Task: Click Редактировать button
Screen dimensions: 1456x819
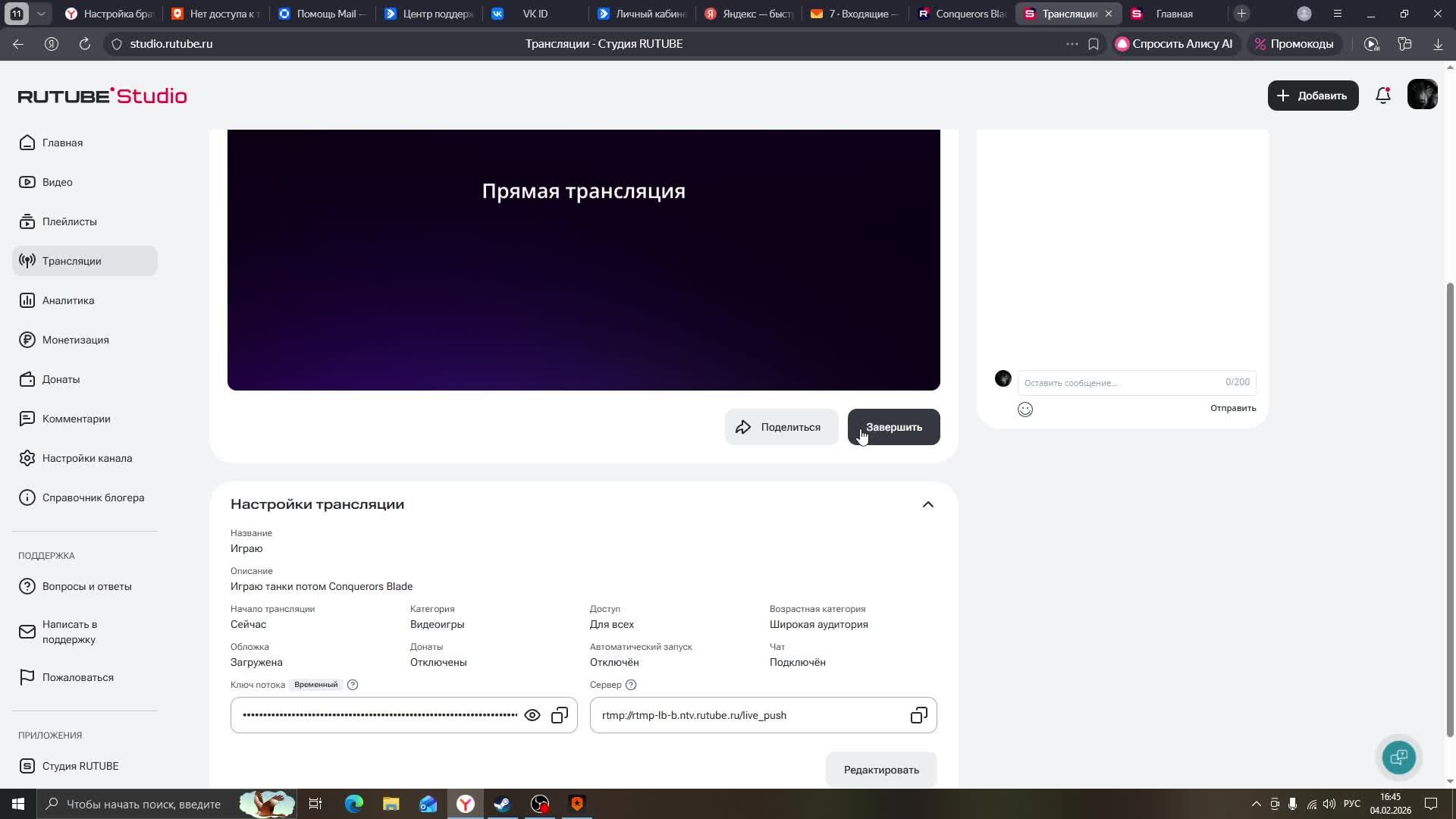Action: coord(881,770)
